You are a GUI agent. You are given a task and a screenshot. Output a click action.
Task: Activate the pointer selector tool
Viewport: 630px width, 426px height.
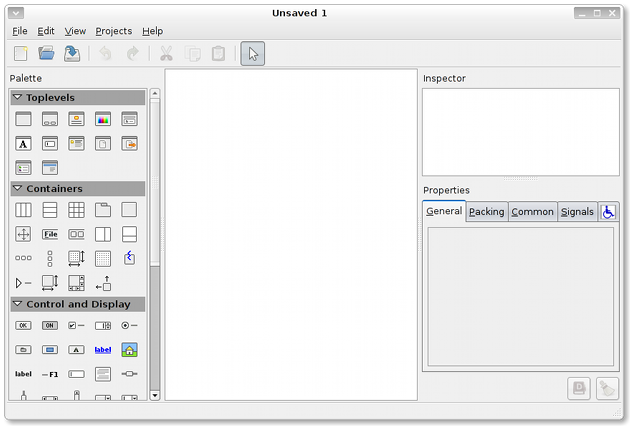coord(252,54)
